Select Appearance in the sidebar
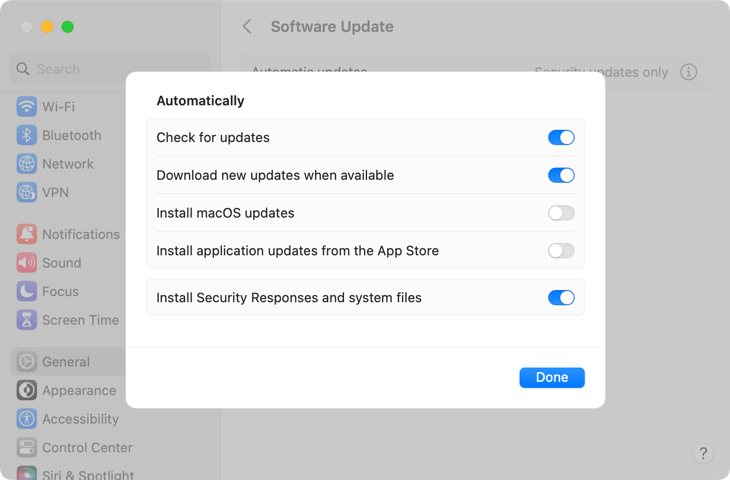Image resolution: width=730 pixels, height=480 pixels. tap(79, 391)
